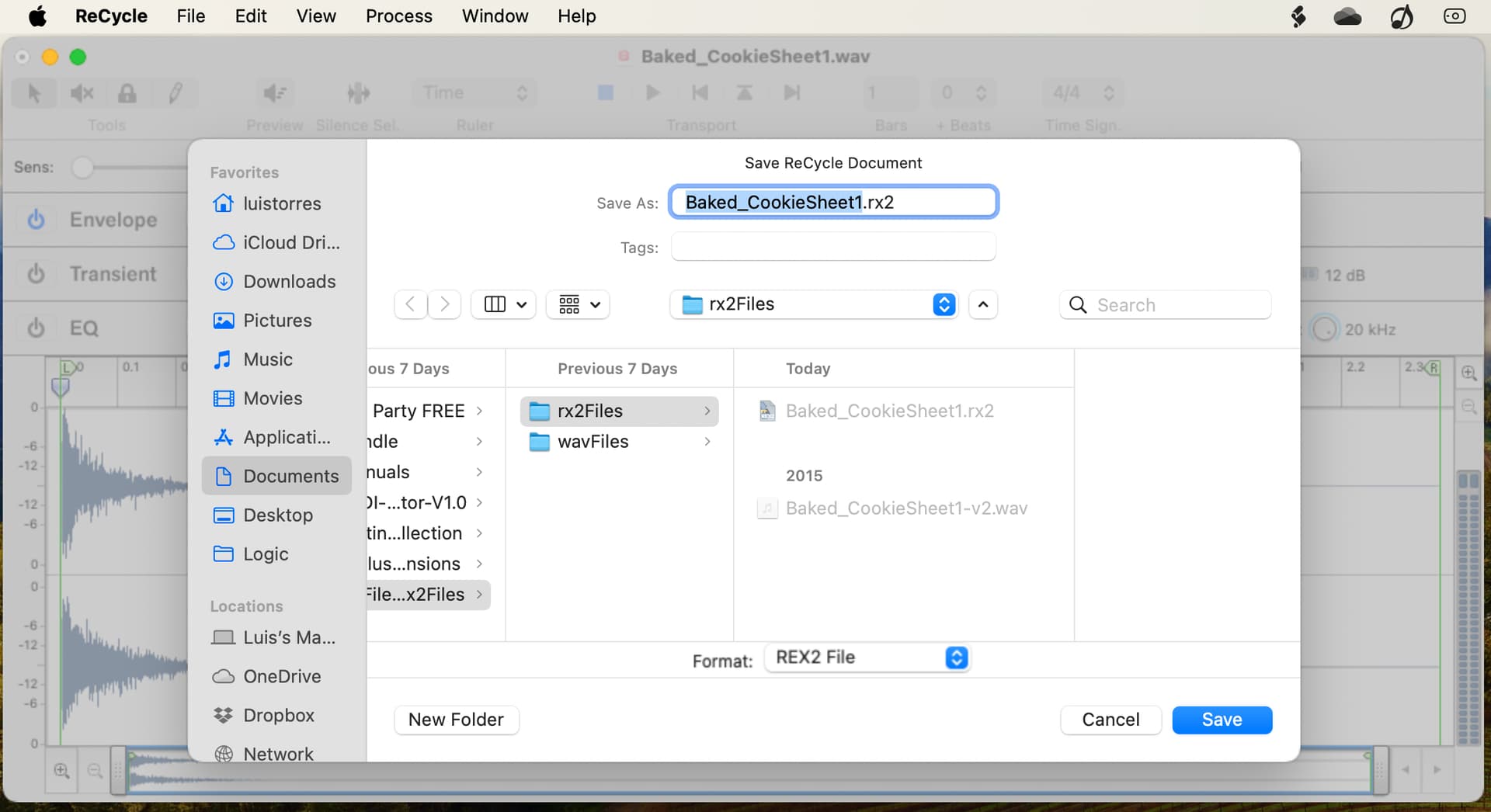Open the luistorres home folder

pyautogui.click(x=276, y=203)
